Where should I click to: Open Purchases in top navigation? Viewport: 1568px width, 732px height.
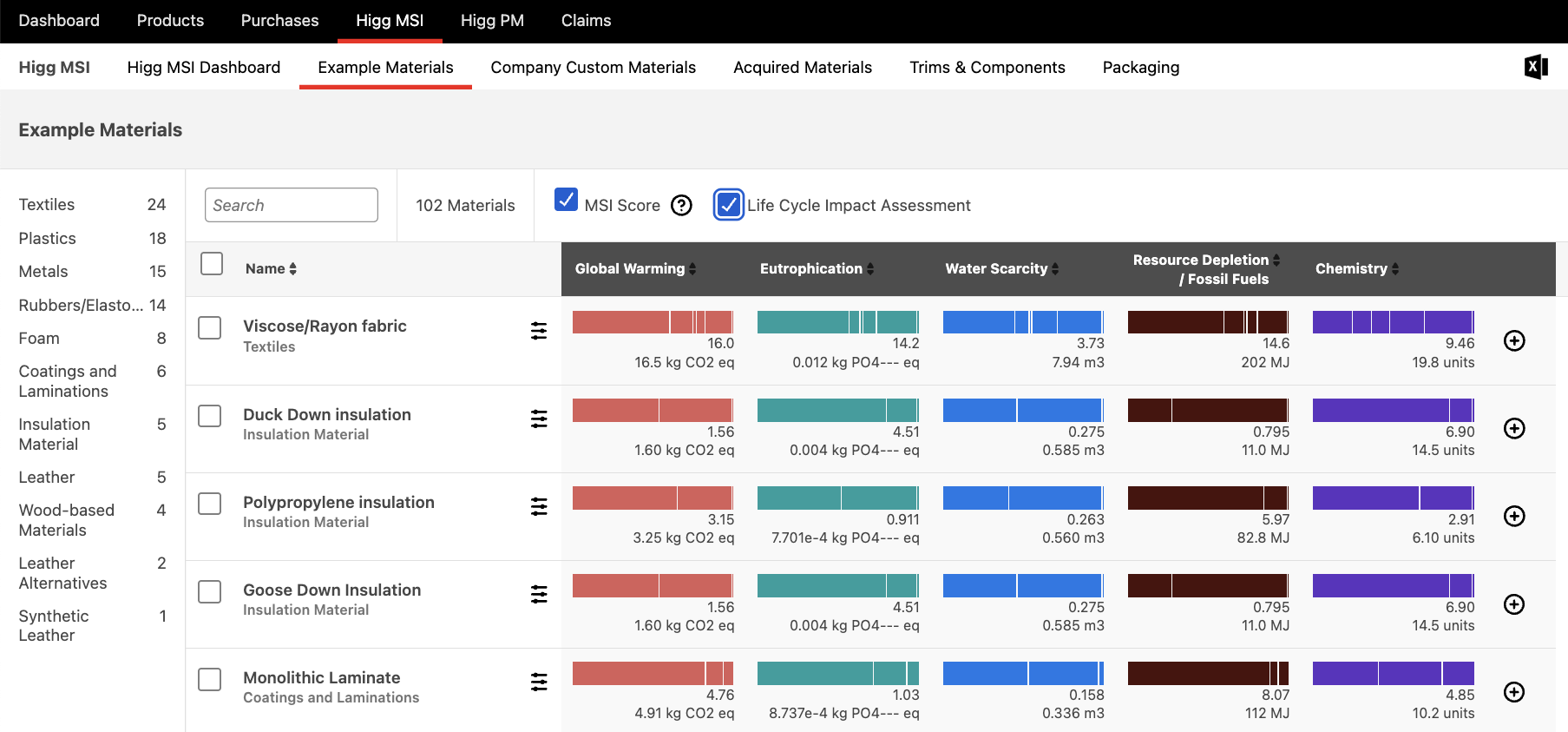(279, 21)
